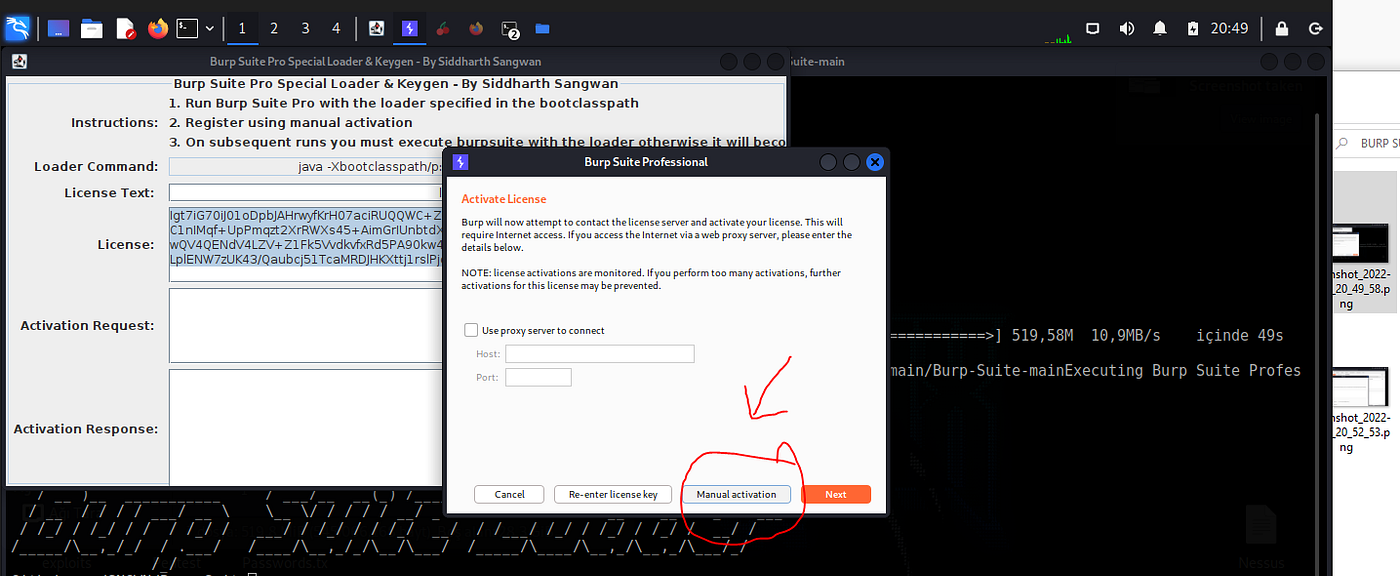
Task: Launch the text editor from the panel
Action: coord(125,28)
